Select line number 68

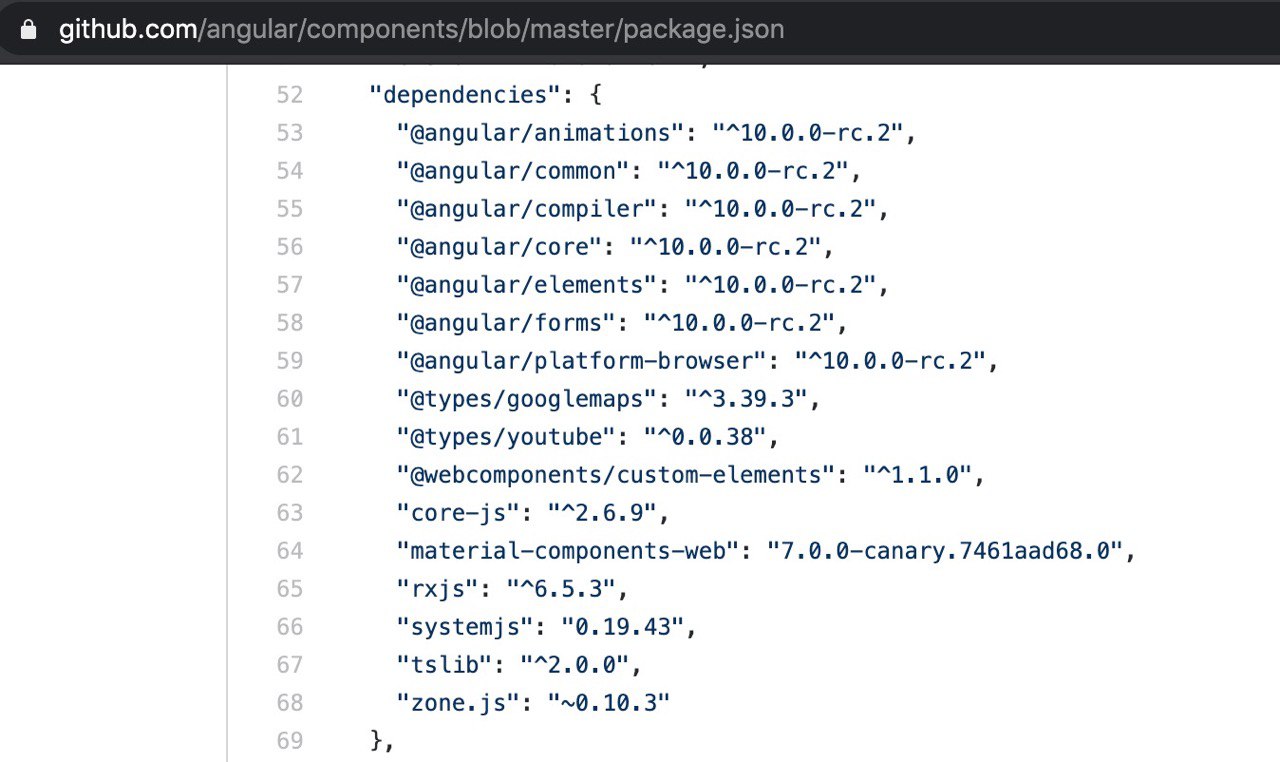pos(290,703)
